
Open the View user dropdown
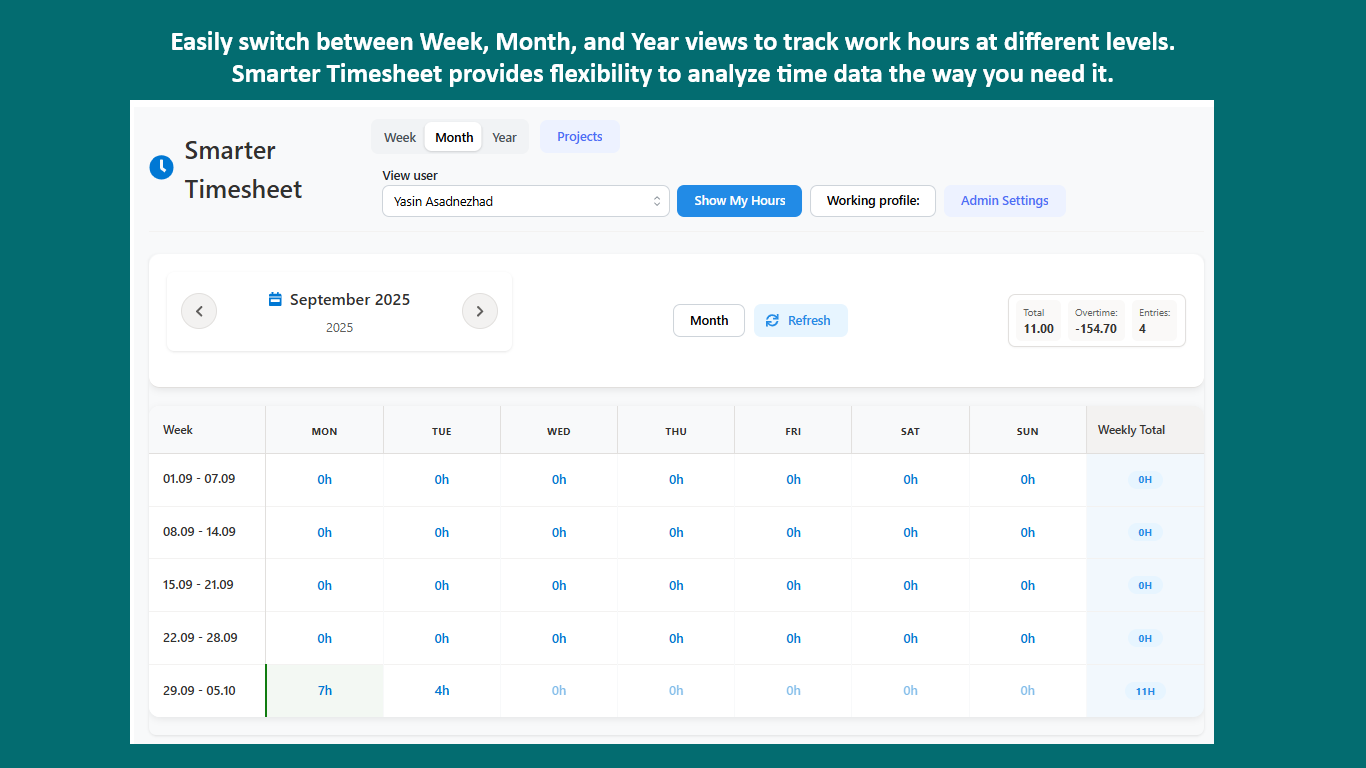tap(525, 201)
